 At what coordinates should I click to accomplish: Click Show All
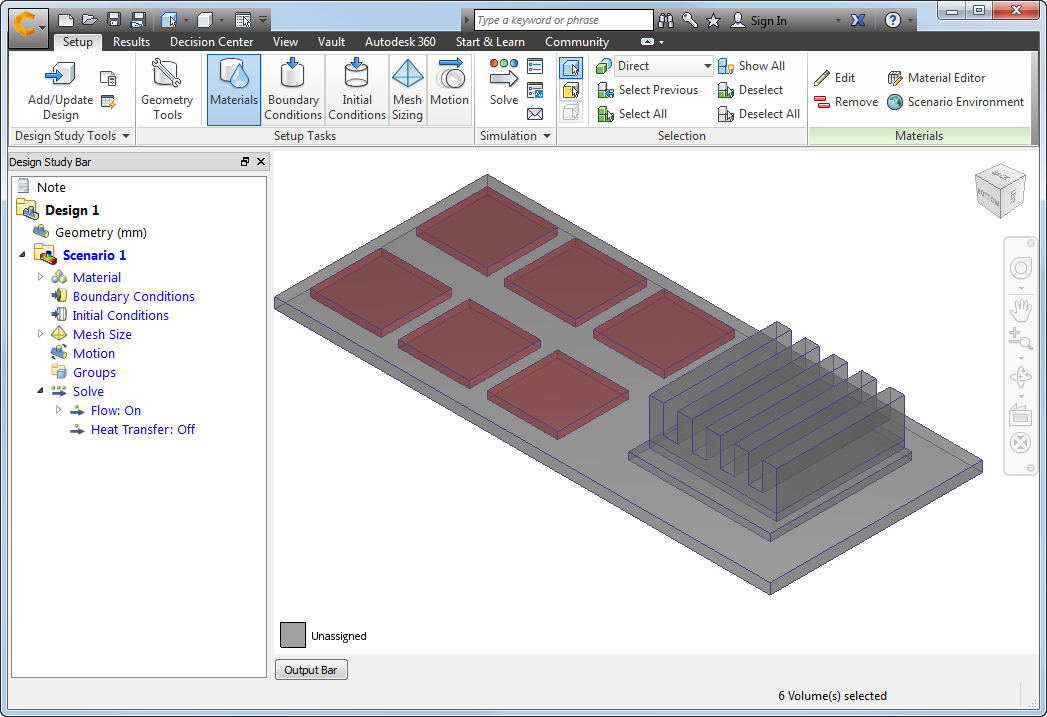point(752,66)
